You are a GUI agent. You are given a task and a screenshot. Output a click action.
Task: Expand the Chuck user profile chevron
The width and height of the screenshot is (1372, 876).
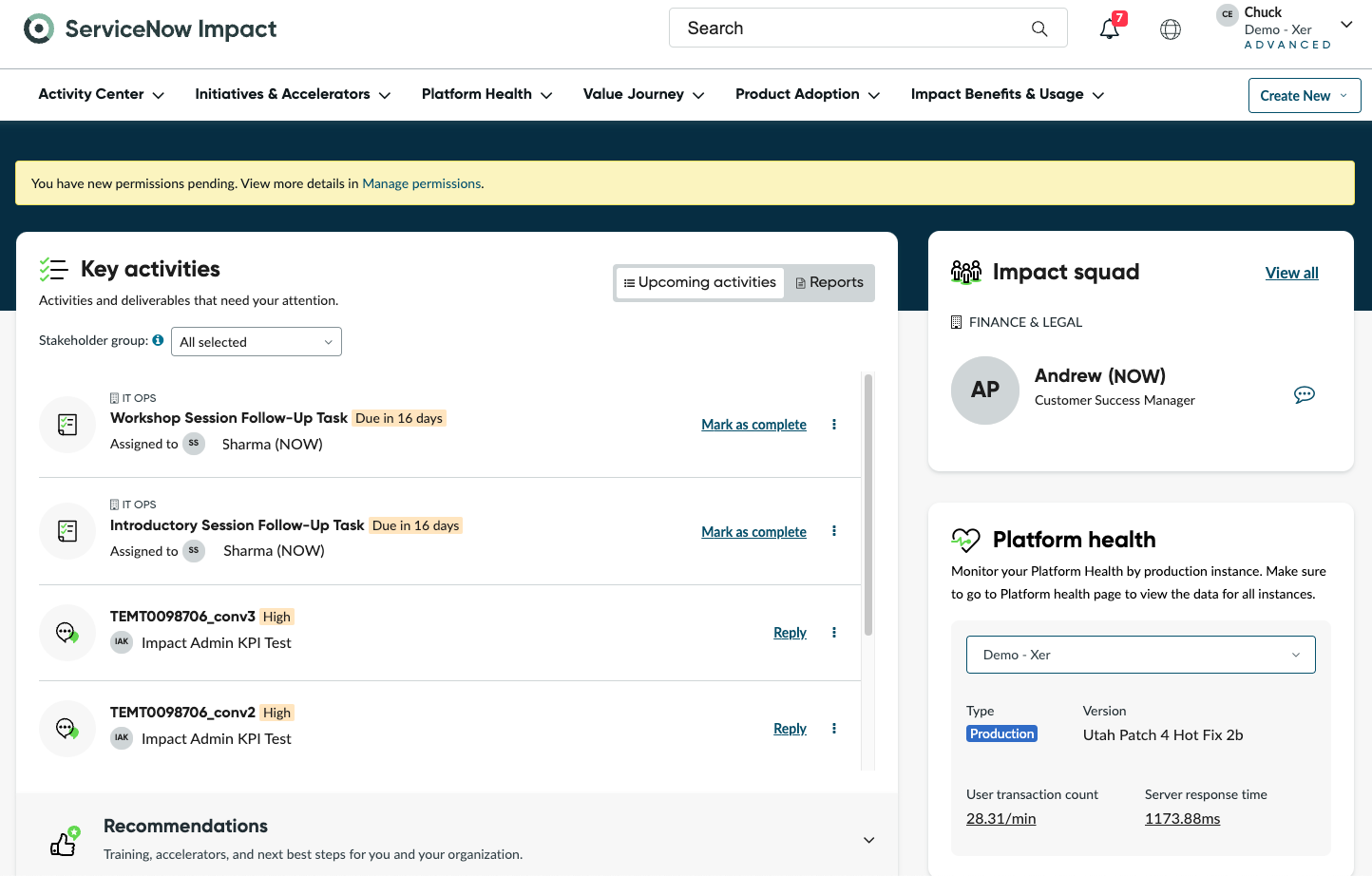tap(1346, 25)
